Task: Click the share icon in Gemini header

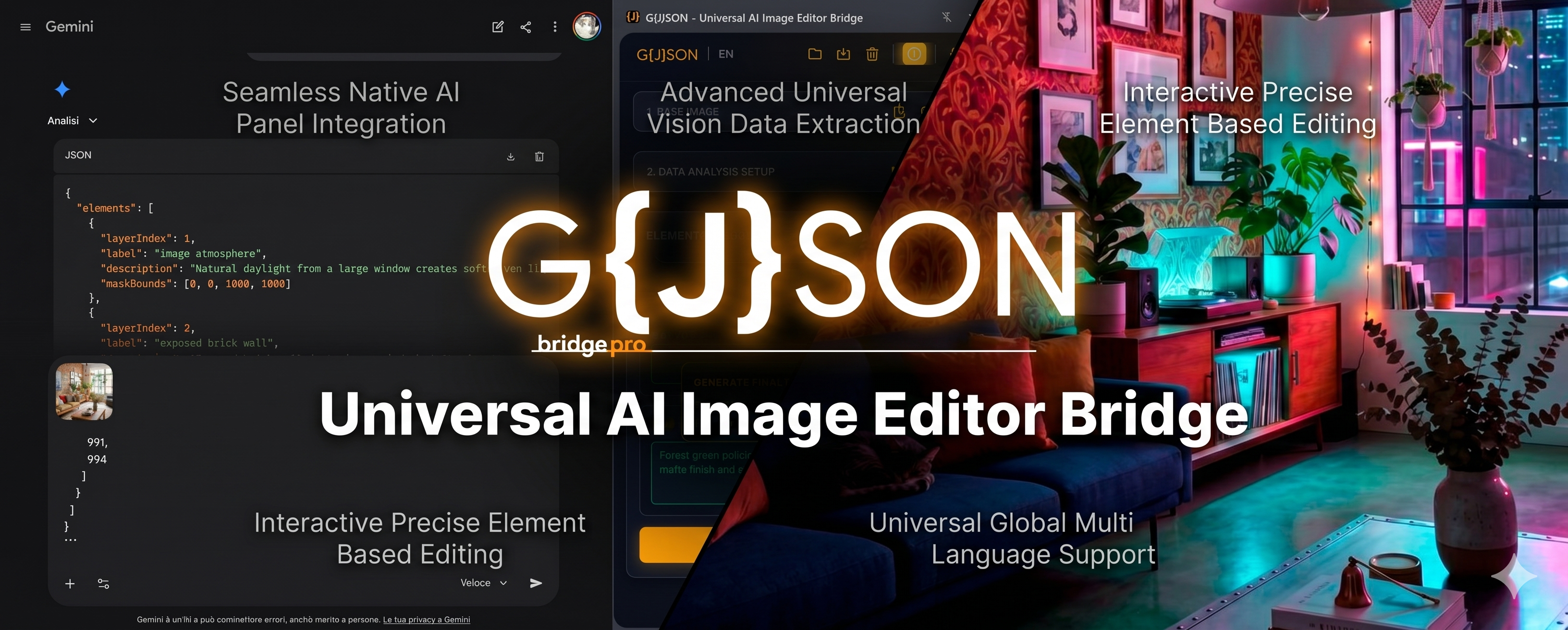Action: (526, 27)
